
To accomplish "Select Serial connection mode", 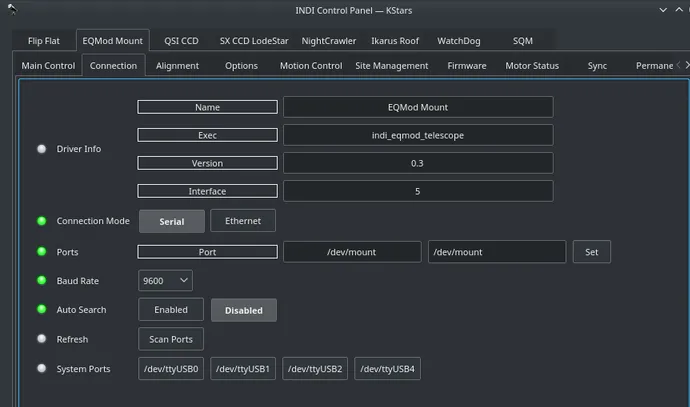I will coord(172,221).
